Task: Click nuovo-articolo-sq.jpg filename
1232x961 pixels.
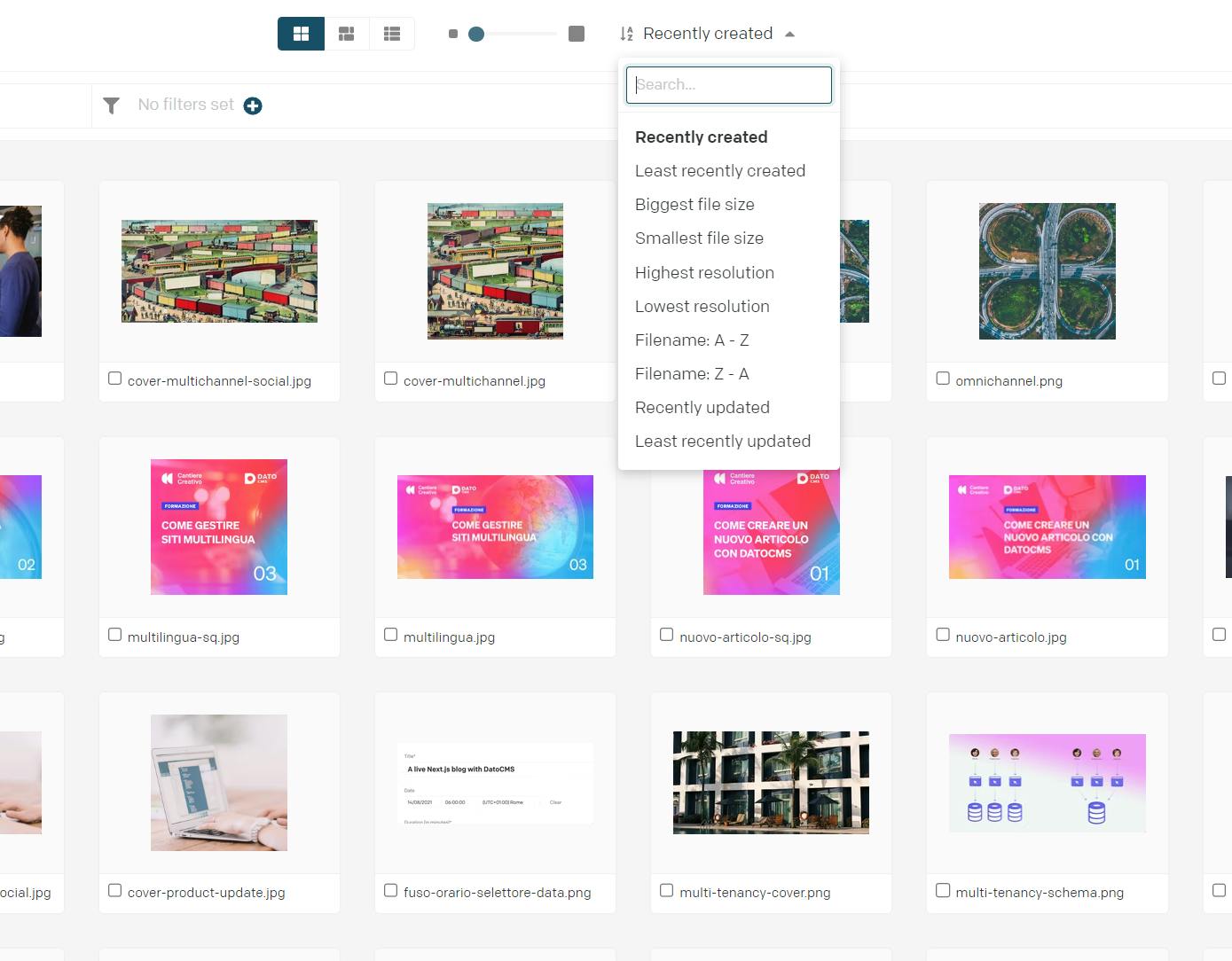Action: (x=745, y=637)
